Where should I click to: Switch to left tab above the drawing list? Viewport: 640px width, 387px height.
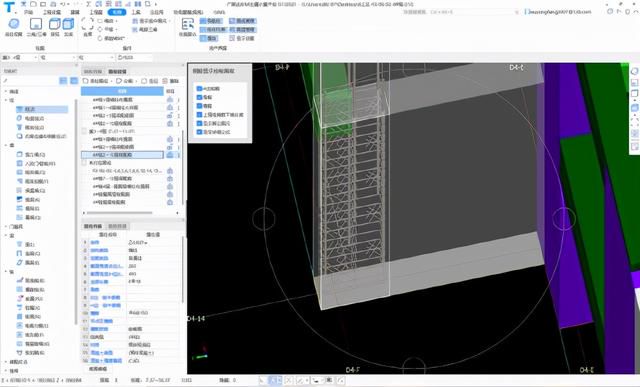pyautogui.click(x=92, y=71)
